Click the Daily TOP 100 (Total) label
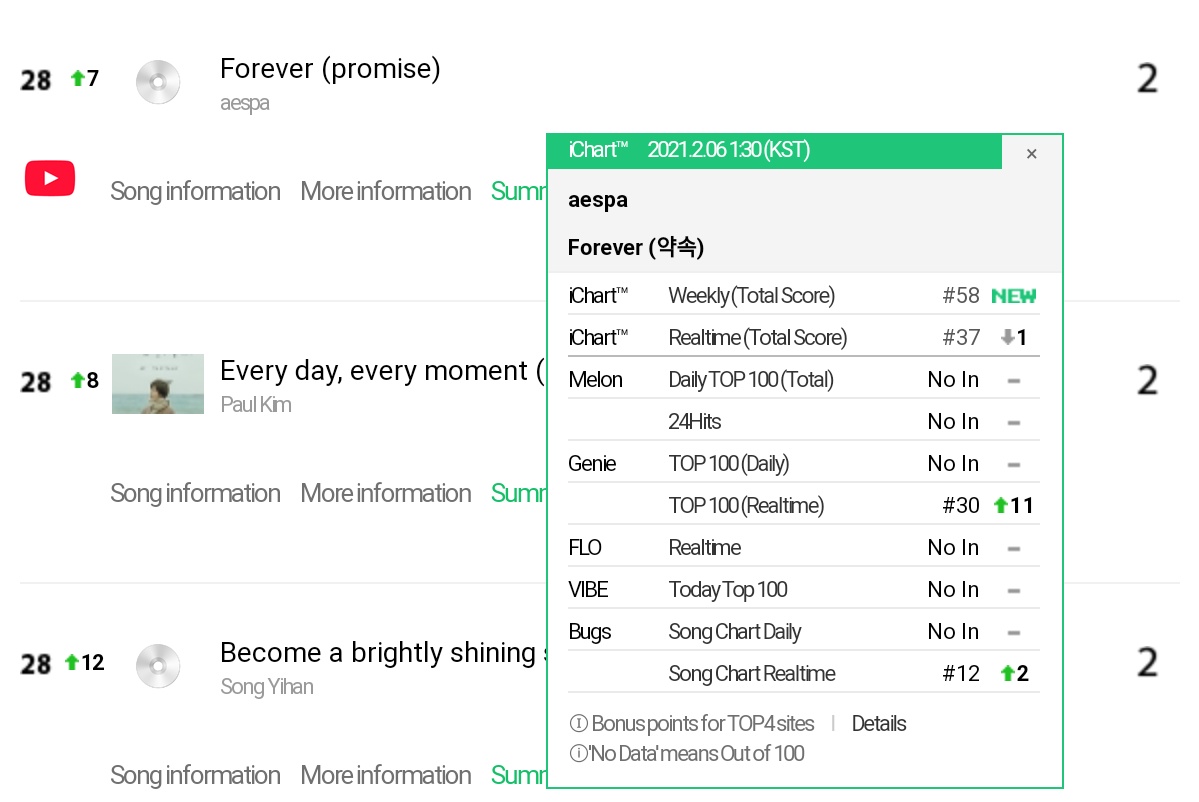This screenshot has height=802, width=1199. pyautogui.click(x=751, y=380)
